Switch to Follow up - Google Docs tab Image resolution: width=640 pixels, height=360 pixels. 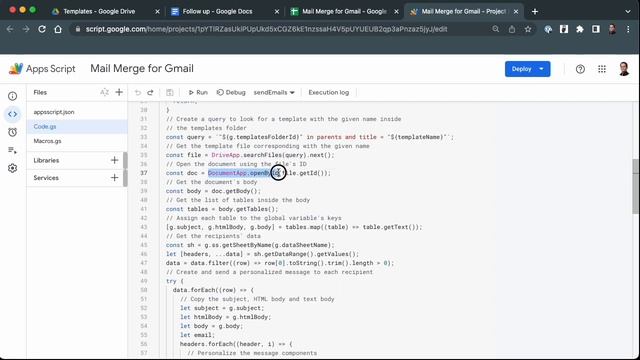point(217,11)
